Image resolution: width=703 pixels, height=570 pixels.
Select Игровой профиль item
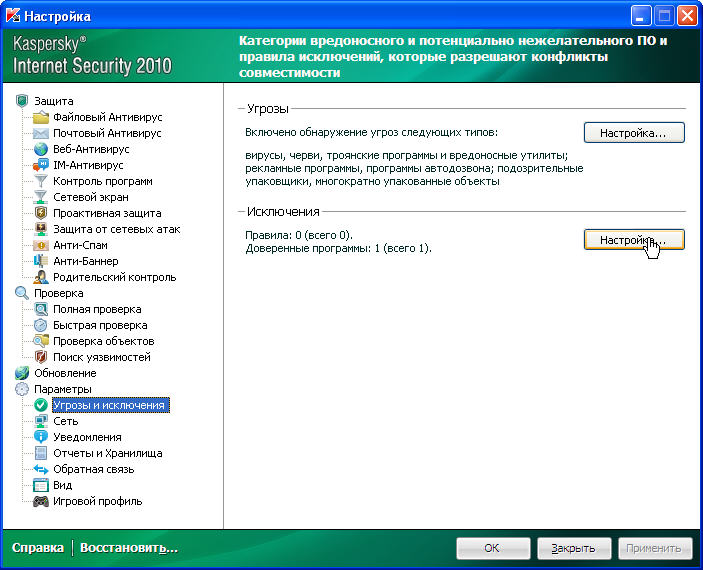(x=98, y=501)
